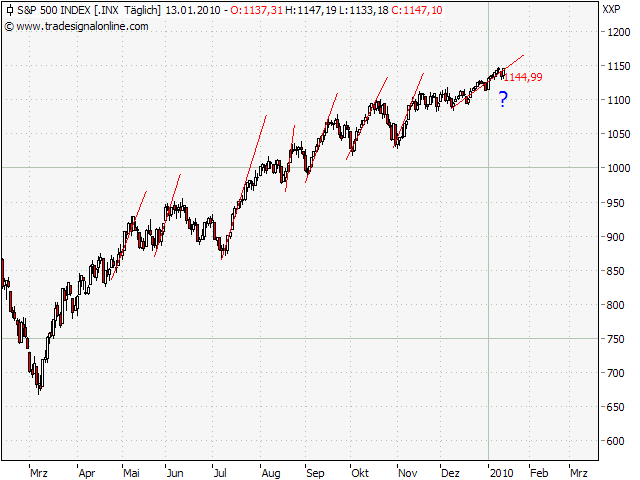Image resolution: width=640 pixels, height=480 pixels.
Task: Click the 1150 price axis label
Action: [x=619, y=66]
